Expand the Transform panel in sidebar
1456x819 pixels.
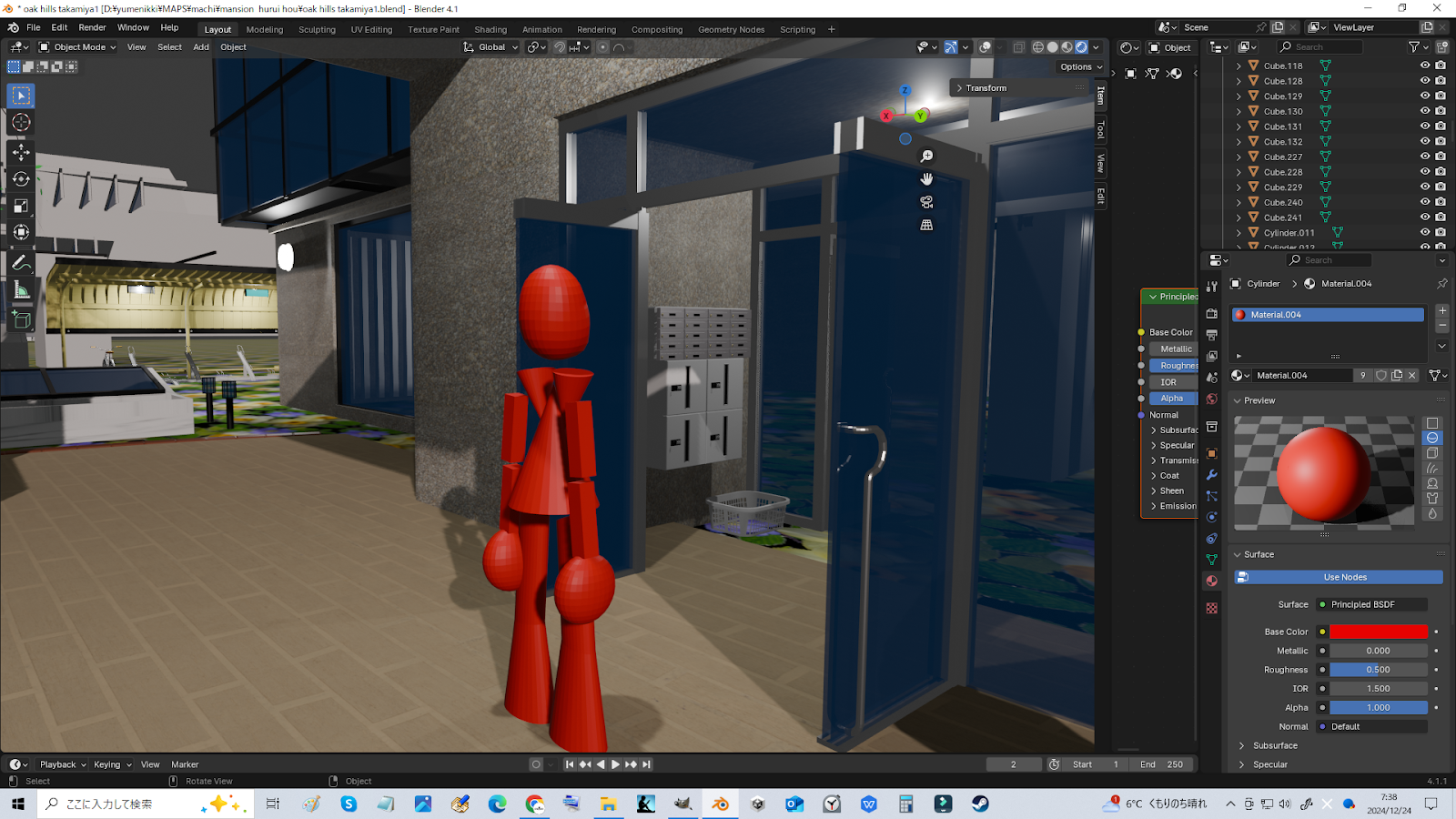(x=986, y=88)
